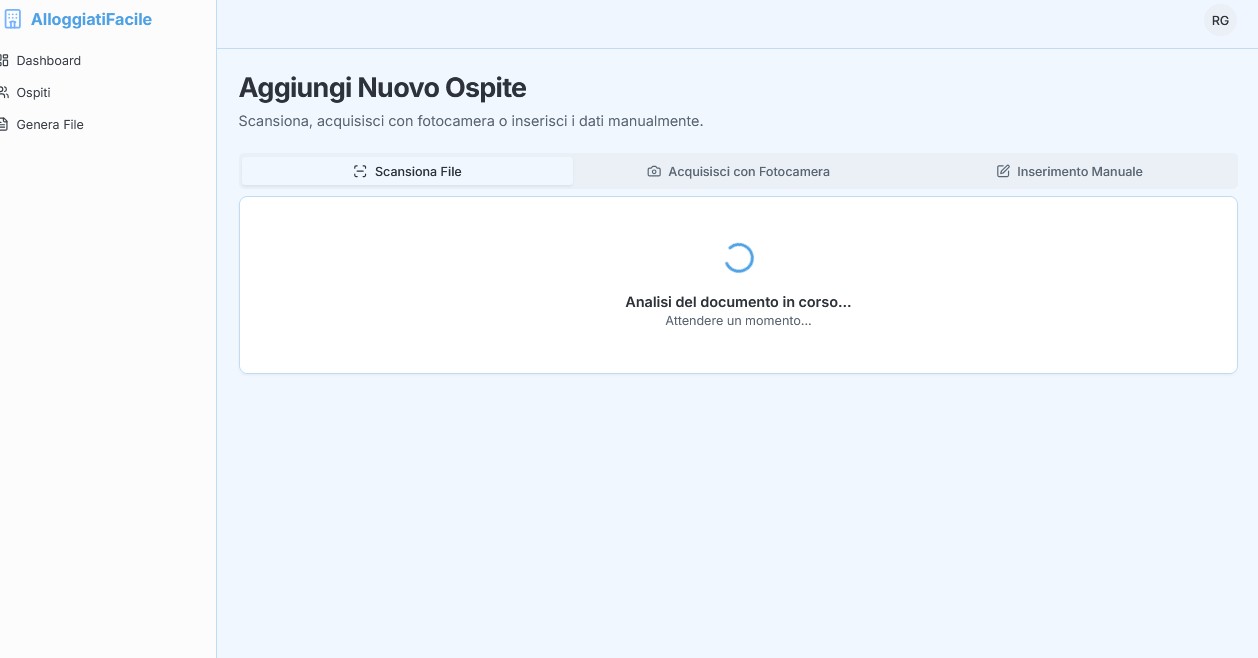Screen dimensions: 1258x658
Task: Click 'Analisi del documento in corso...' text
Action: click(x=738, y=301)
